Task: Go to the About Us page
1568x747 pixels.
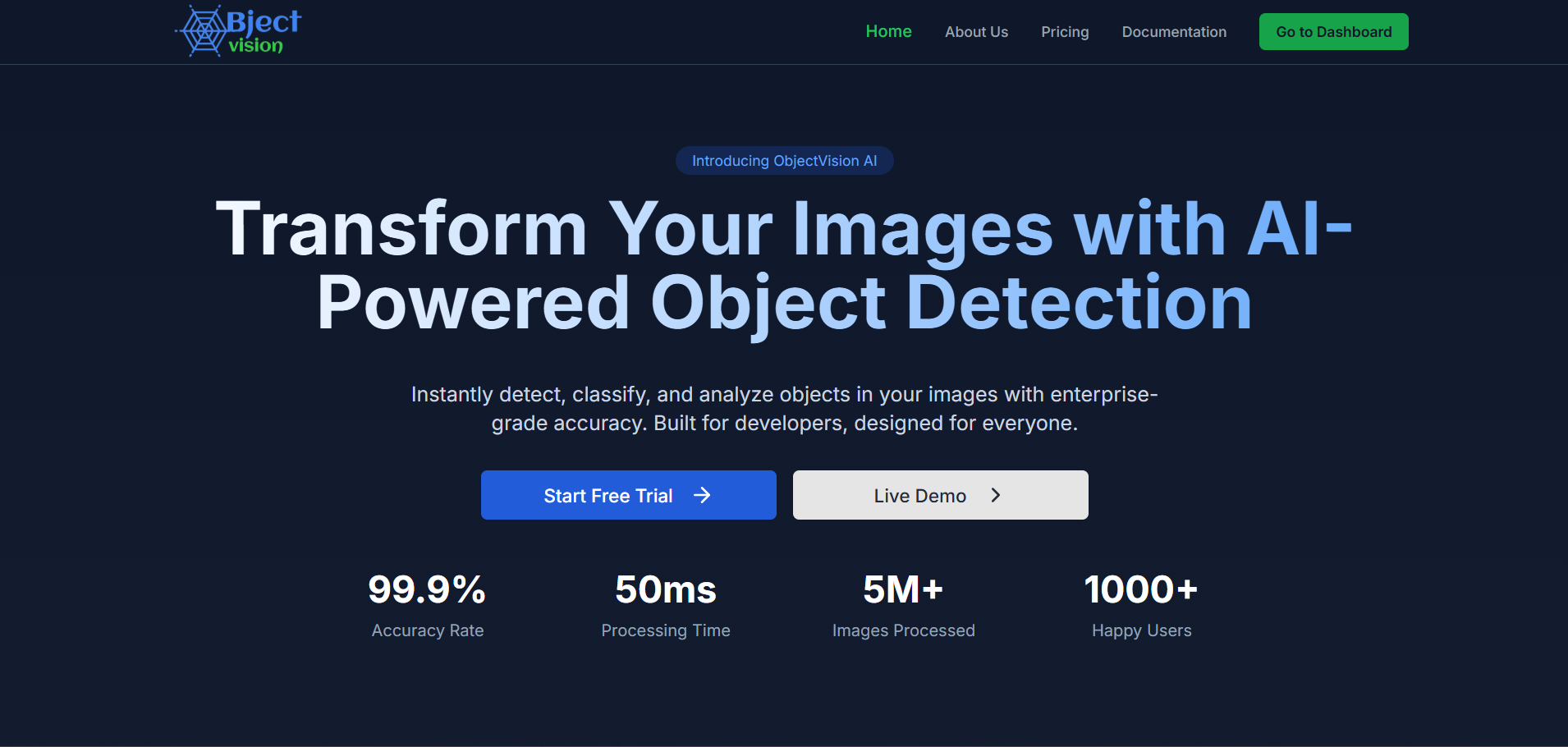Action: [x=976, y=32]
